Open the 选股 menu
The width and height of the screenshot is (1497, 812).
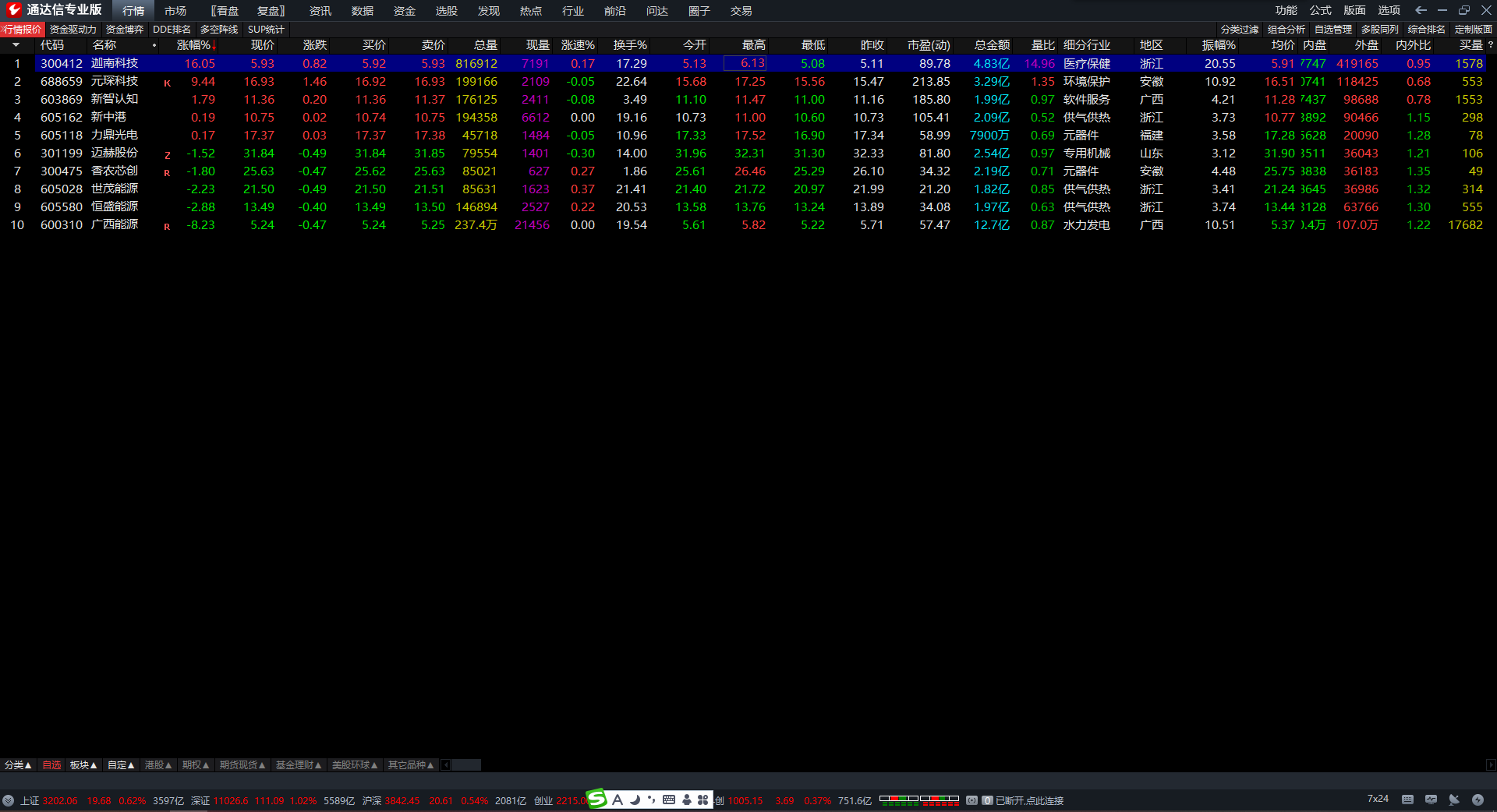pos(447,11)
